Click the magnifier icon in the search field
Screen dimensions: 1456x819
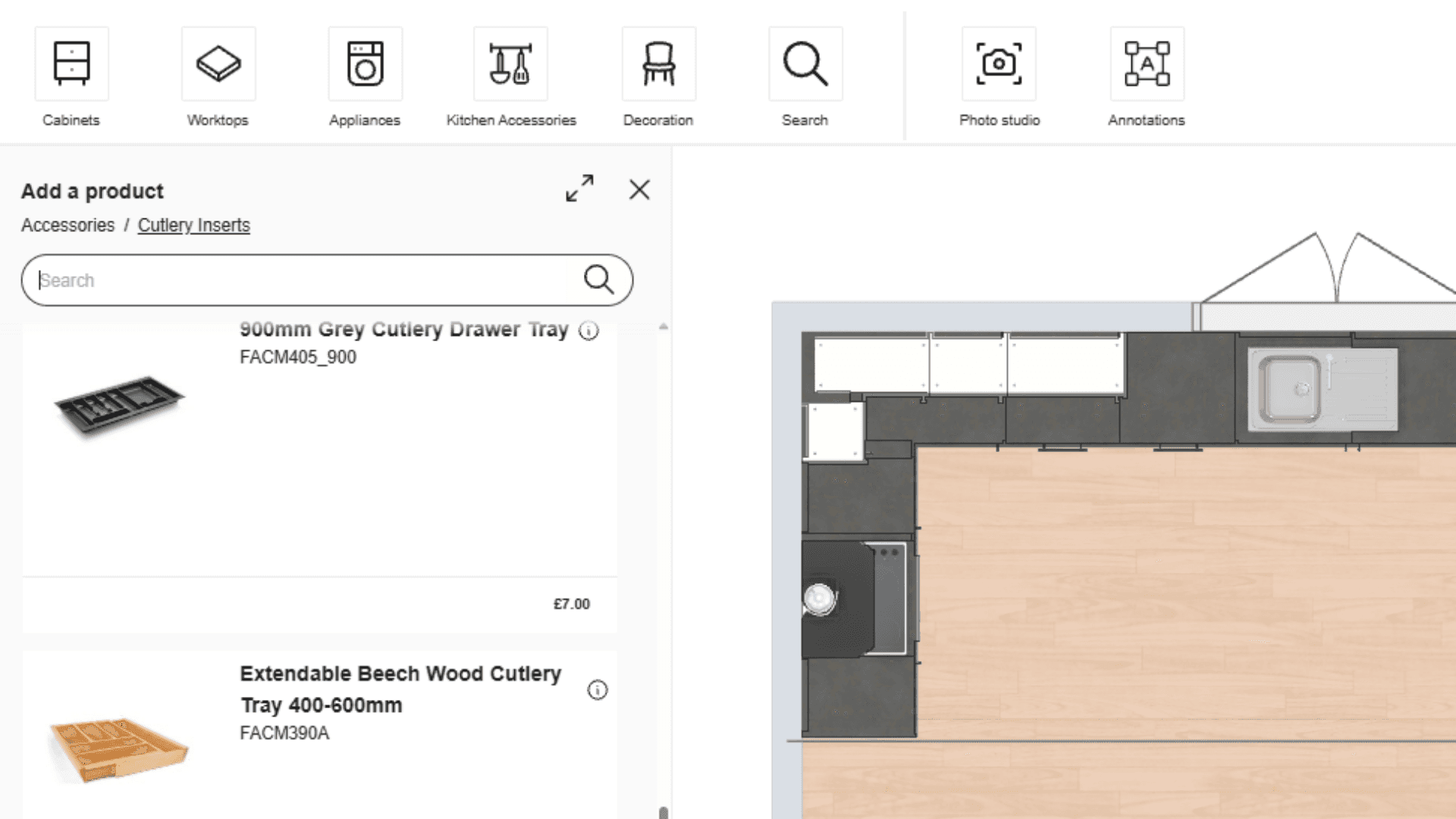pyautogui.click(x=598, y=280)
